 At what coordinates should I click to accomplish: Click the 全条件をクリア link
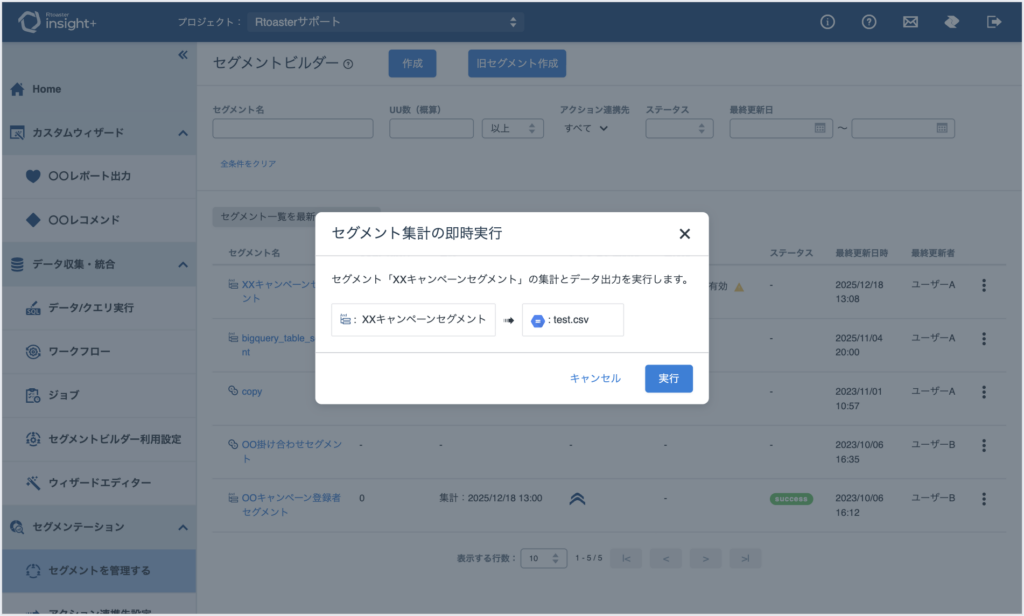coord(248,164)
